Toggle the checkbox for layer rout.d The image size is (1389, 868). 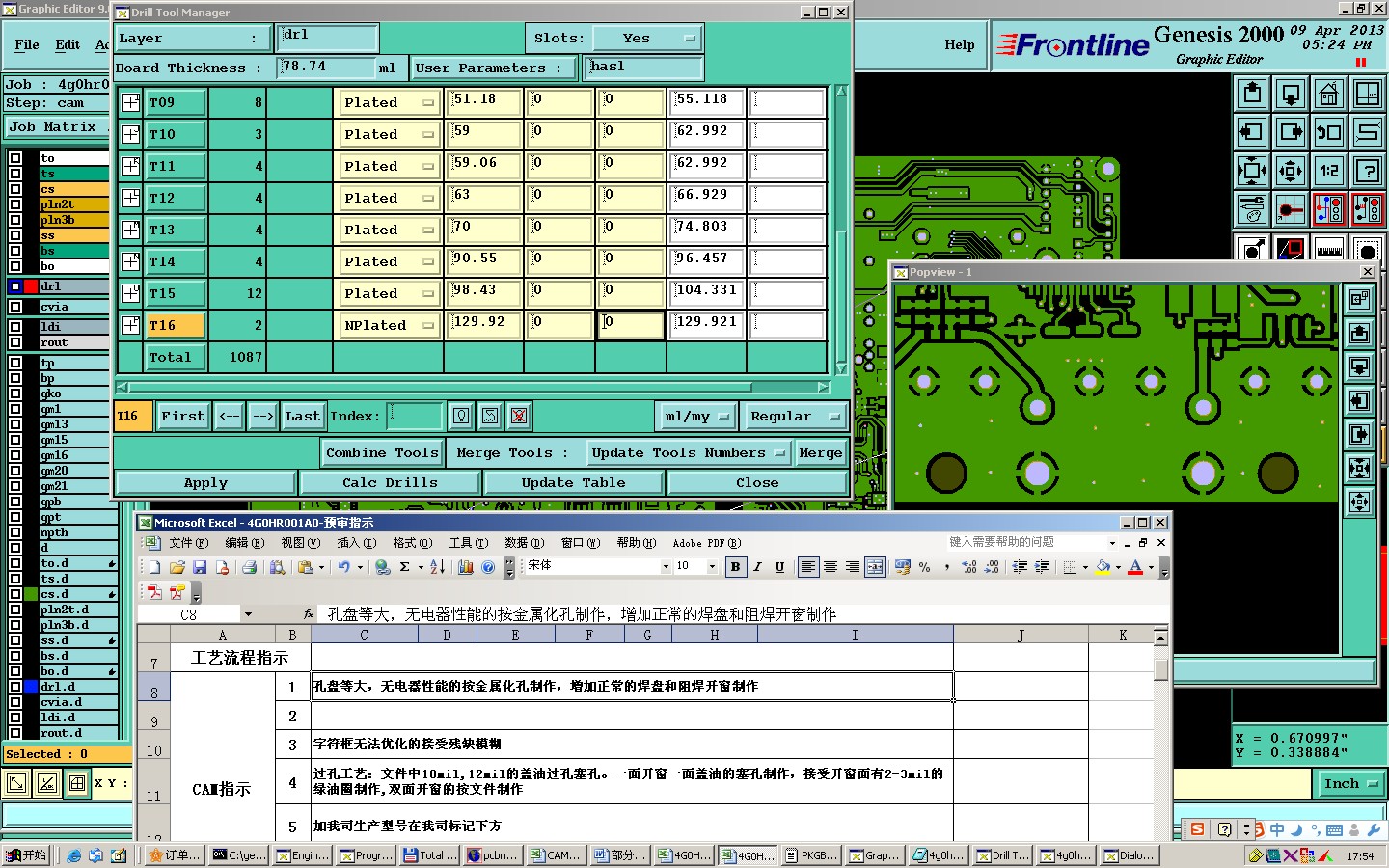pos(15,733)
